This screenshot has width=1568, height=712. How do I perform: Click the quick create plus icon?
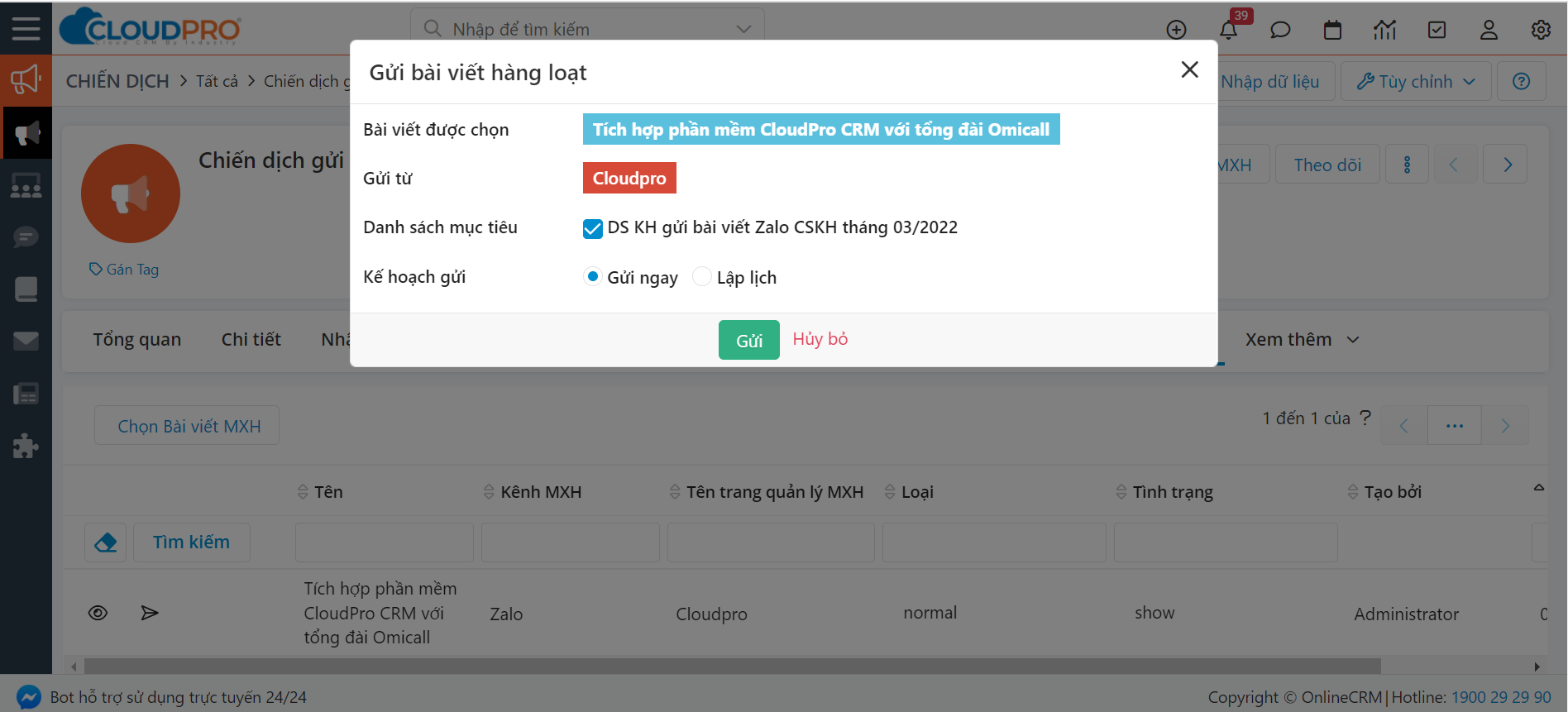point(1176,30)
